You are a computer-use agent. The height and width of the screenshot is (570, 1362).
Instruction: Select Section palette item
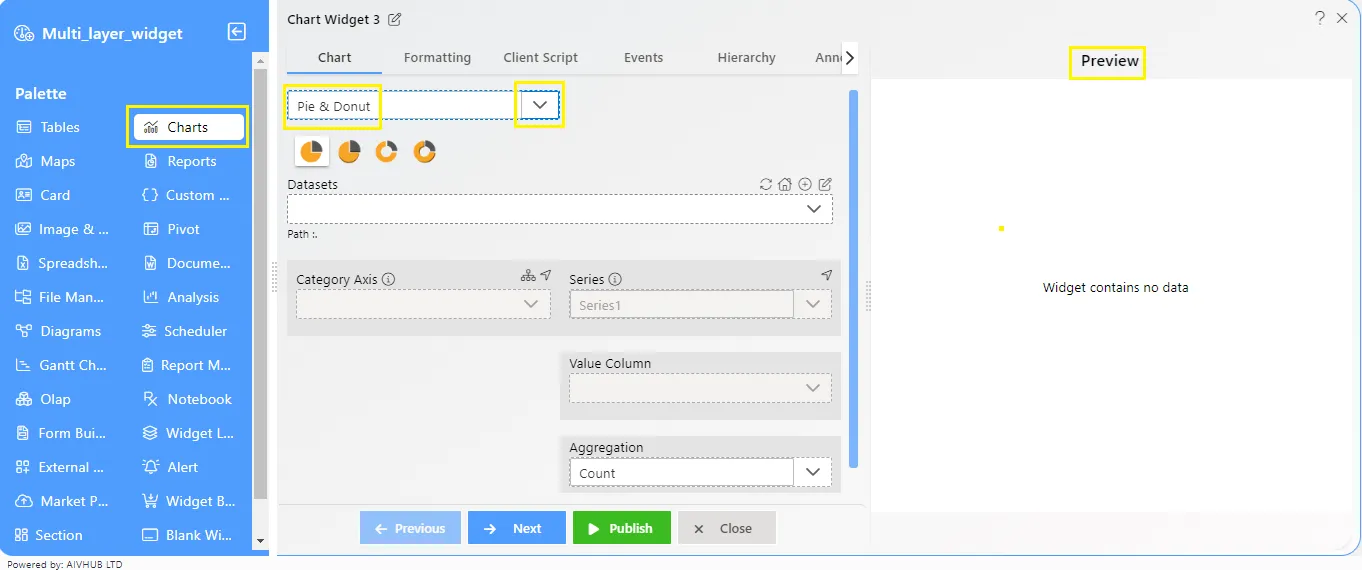click(49, 535)
